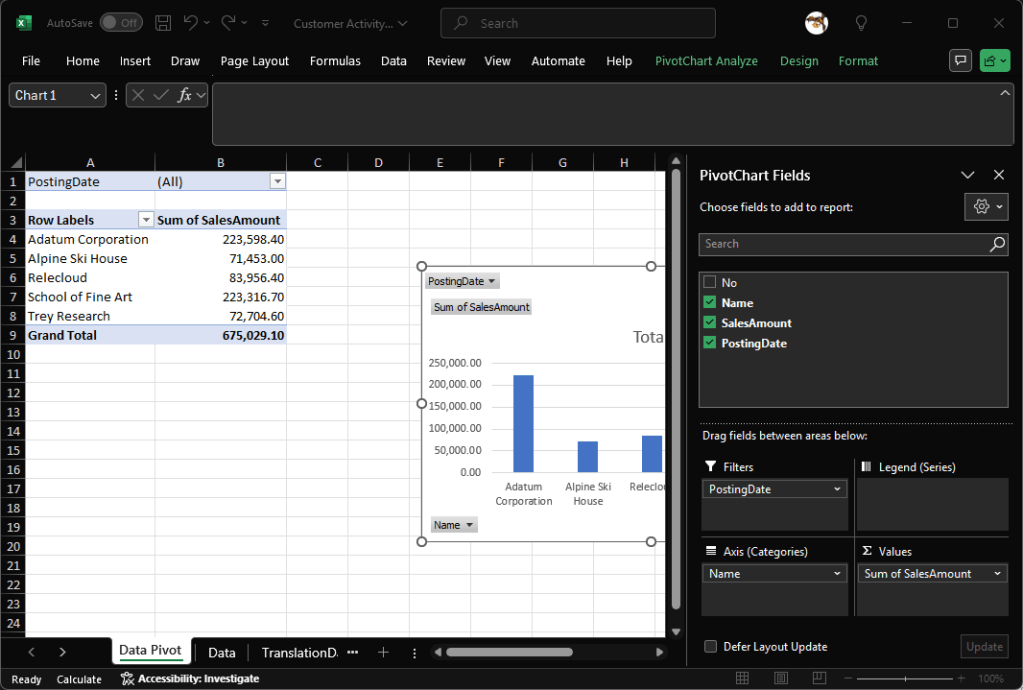Open the PivotChart Analyze ribbon tab
The image size is (1023, 690).
706,61
